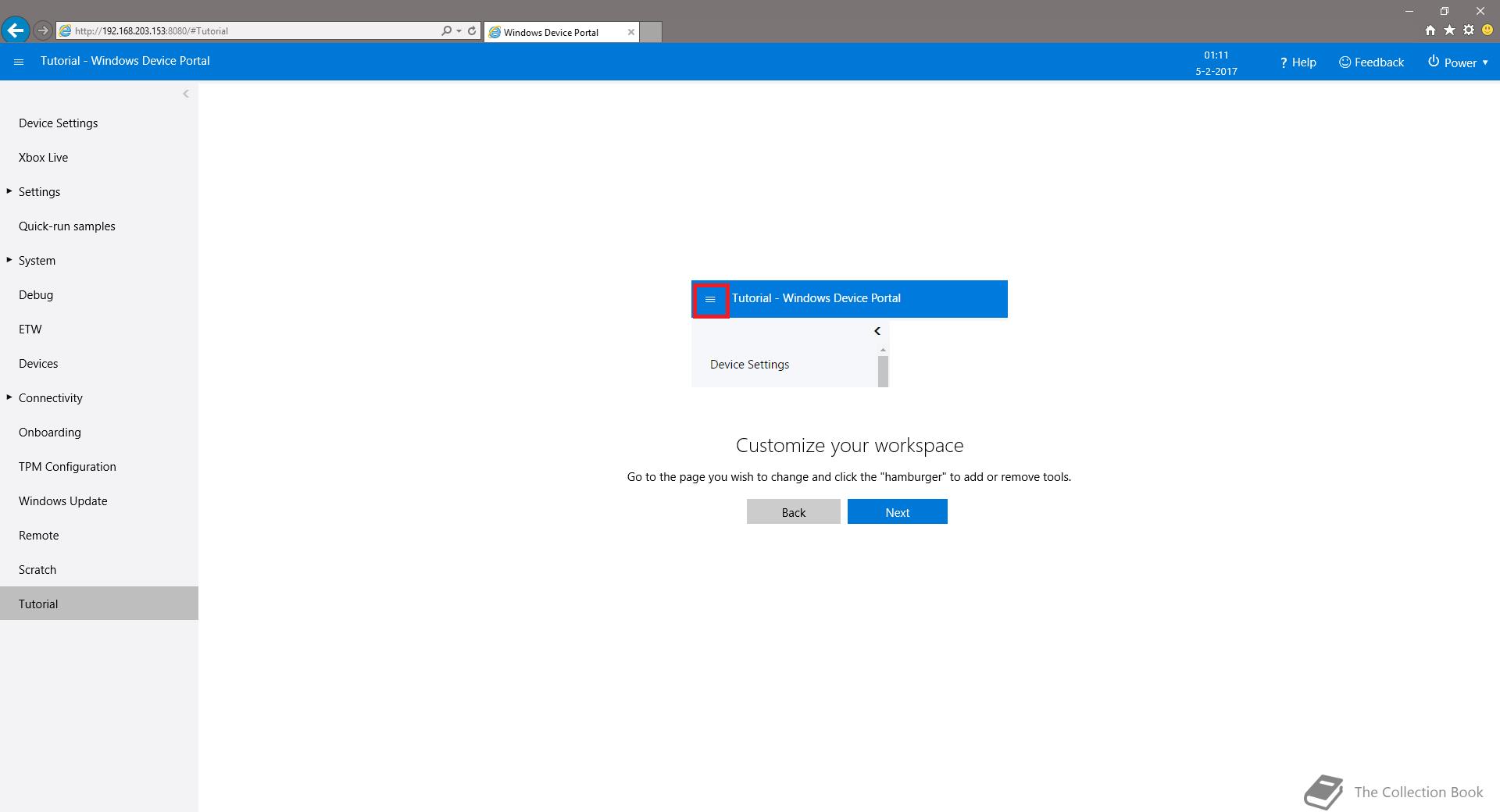The image size is (1500, 812).
Task: Open browser Tools gear icon
Action: click(1469, 30)
